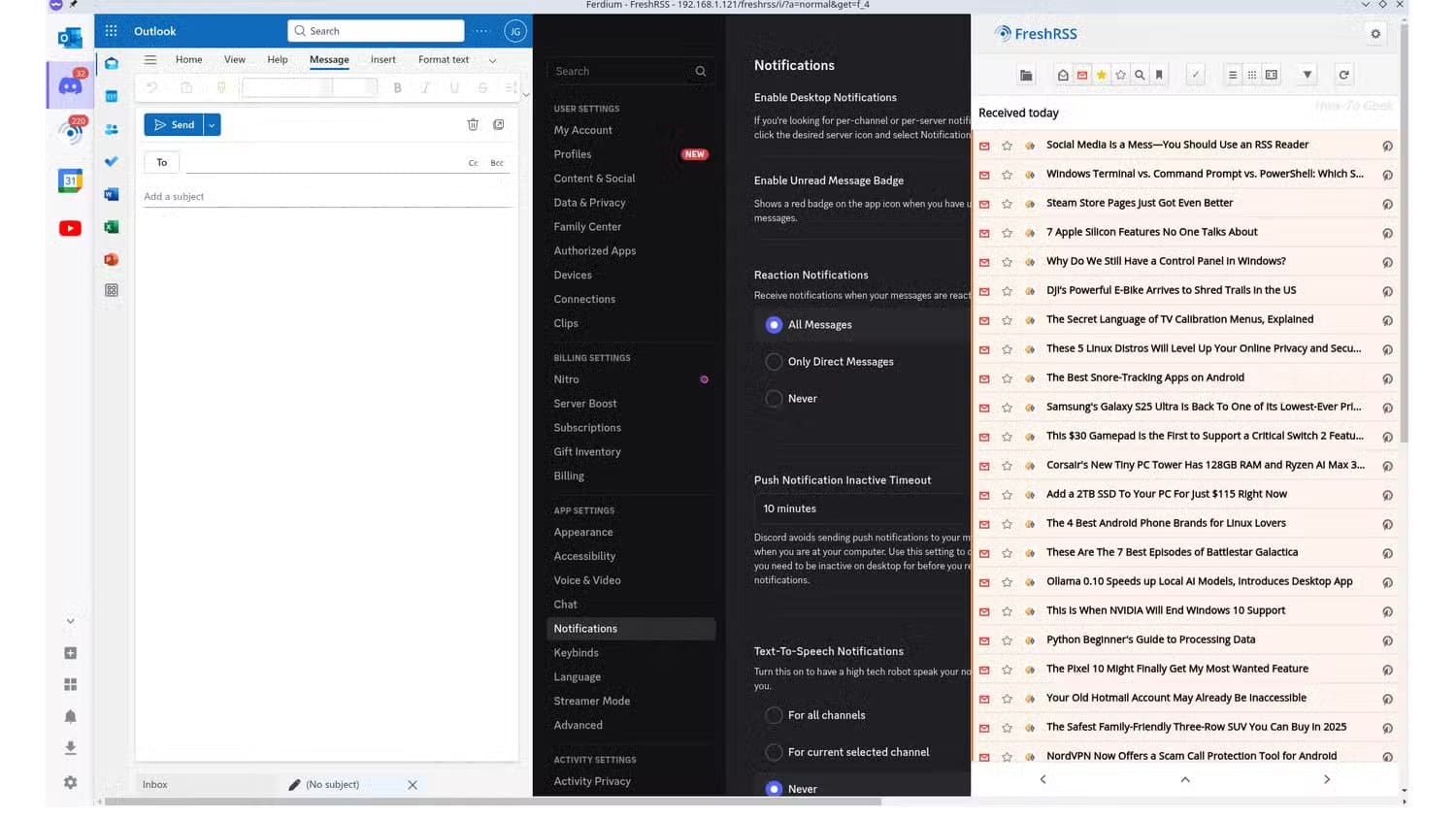Screen dimensions: 1456x819
Task: Select Never for reaction notifications
Action: [774, 399]
